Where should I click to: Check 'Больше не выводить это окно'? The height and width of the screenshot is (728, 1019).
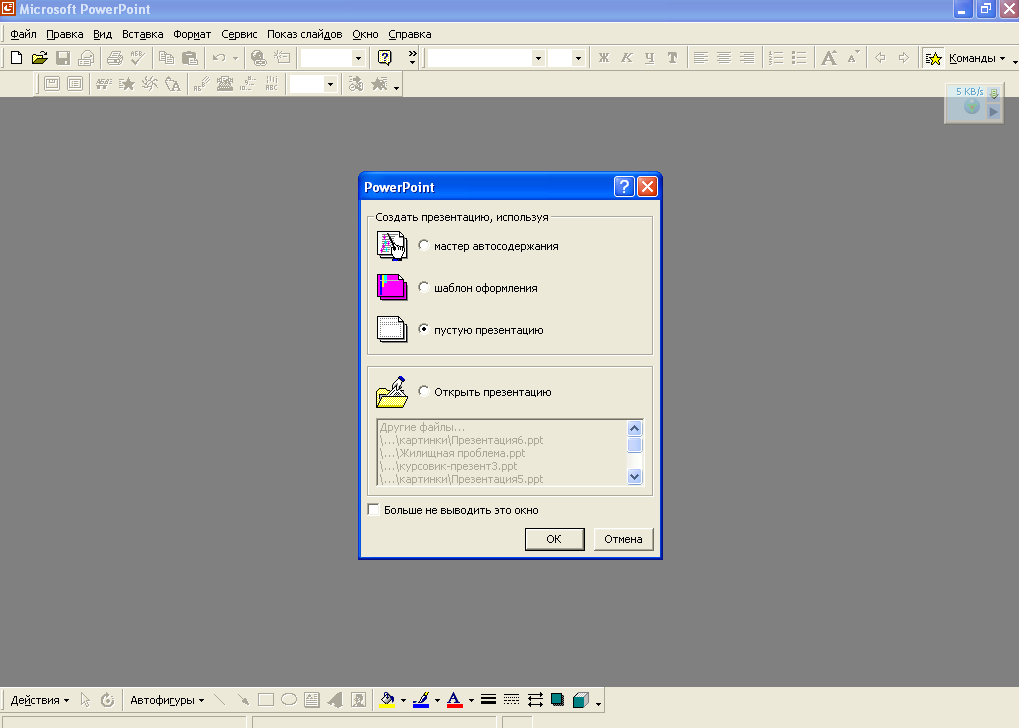[374, 510]
